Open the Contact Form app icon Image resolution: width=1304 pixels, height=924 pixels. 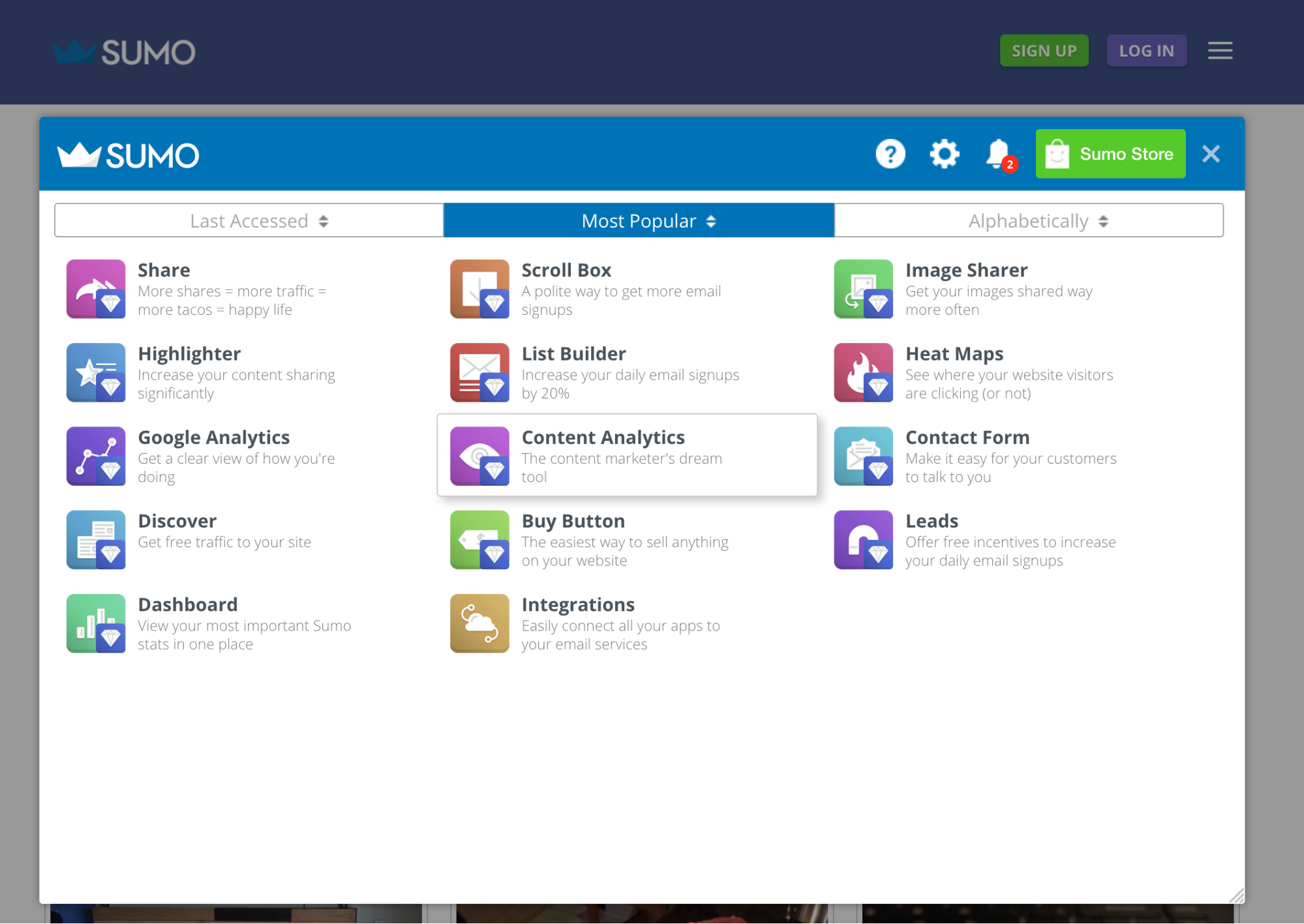pos(863,456)
